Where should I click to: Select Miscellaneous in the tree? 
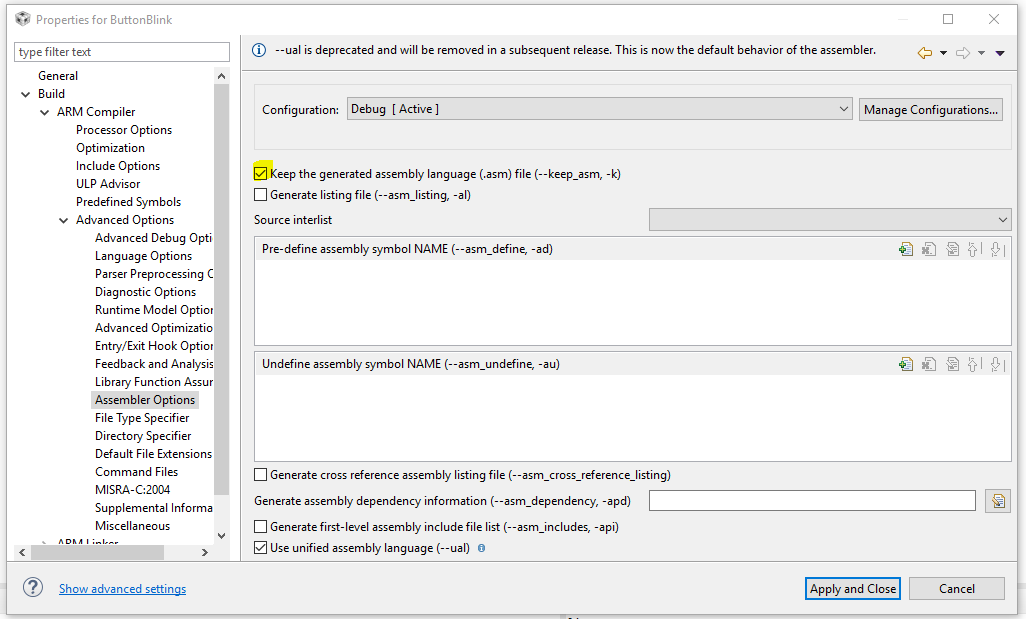132,526
